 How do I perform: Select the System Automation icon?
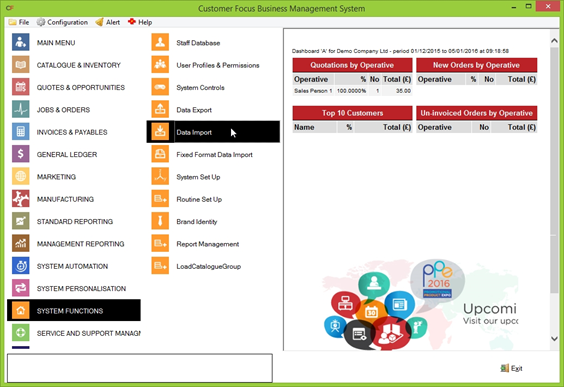tap(21, 266)
